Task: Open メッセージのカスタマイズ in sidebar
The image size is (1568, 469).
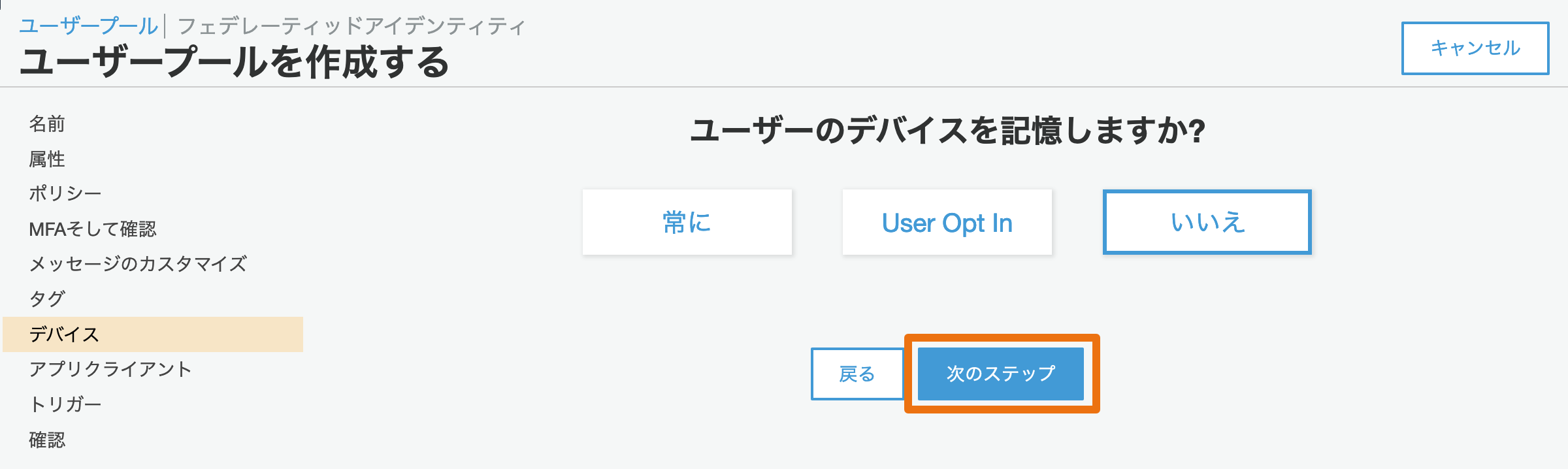Action: pyautogui.click(x=138, y=264)
